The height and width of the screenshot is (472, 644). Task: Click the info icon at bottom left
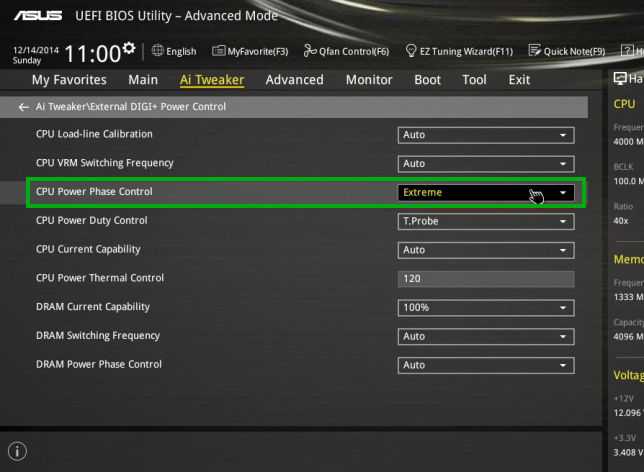click(x=17, y=451)
